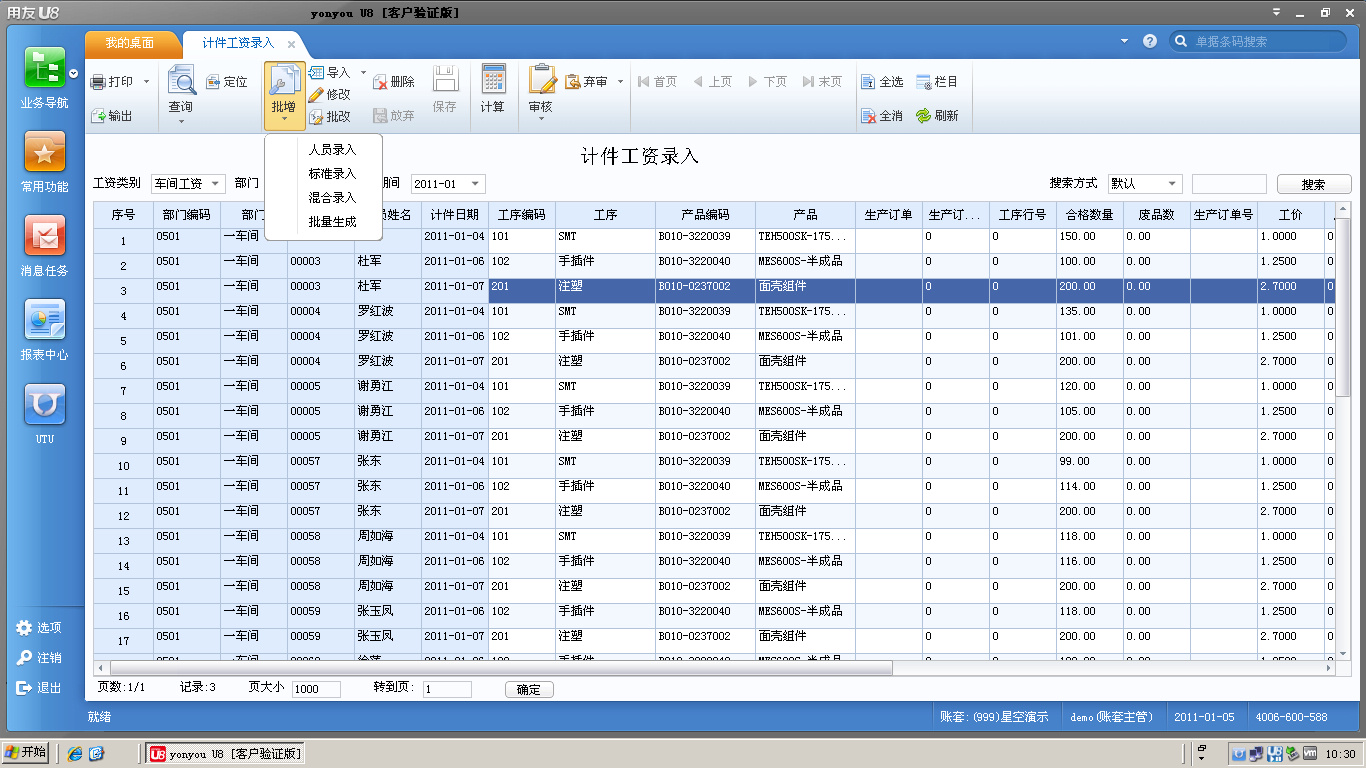Open Internet Explorer from the quick launch
Viewport: 1366px width, 768px height.
coord(75,753)
